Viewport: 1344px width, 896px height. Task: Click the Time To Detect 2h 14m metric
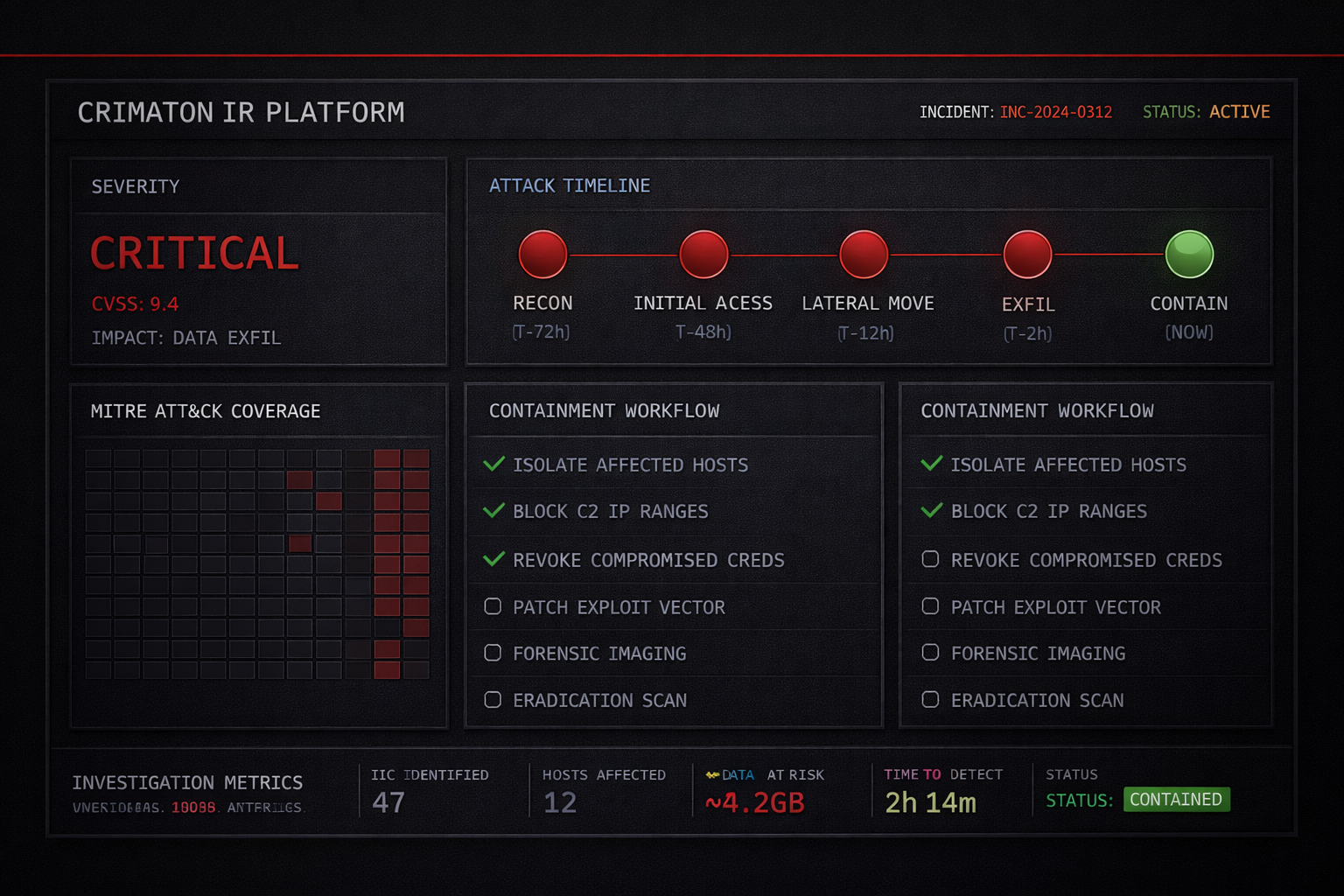(930, 802)
